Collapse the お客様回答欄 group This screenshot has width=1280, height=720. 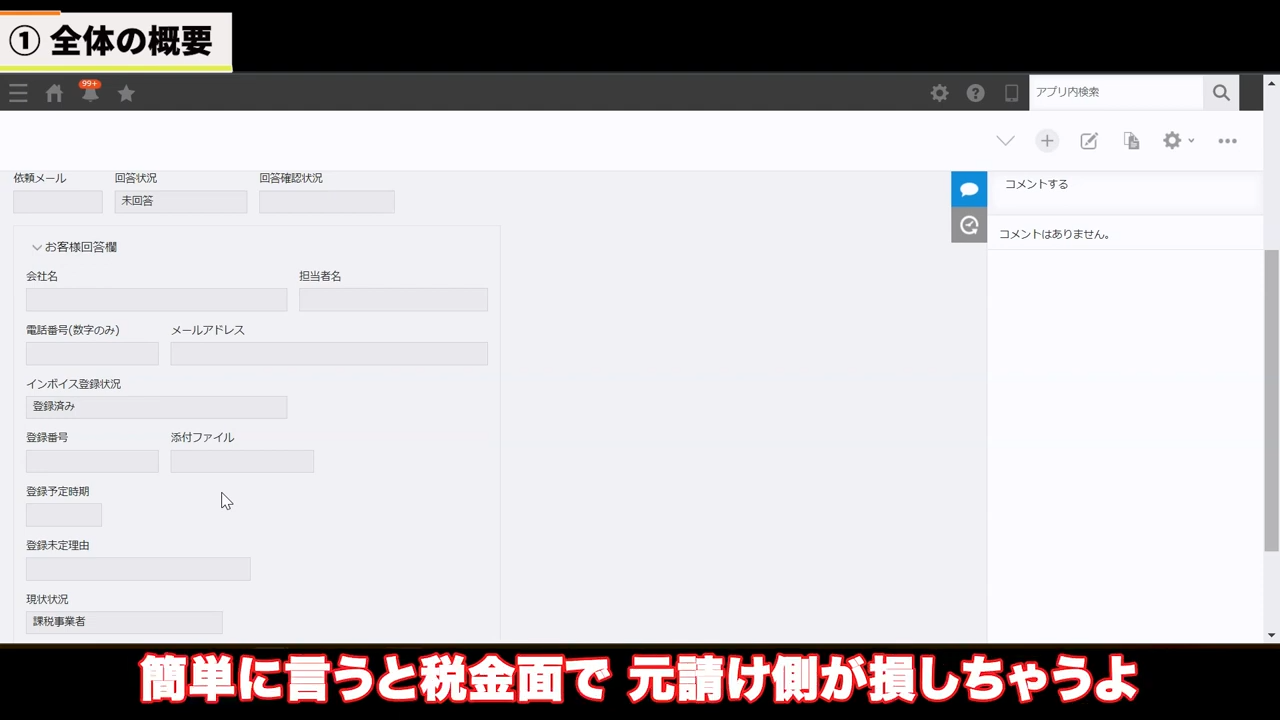(75, 247)
